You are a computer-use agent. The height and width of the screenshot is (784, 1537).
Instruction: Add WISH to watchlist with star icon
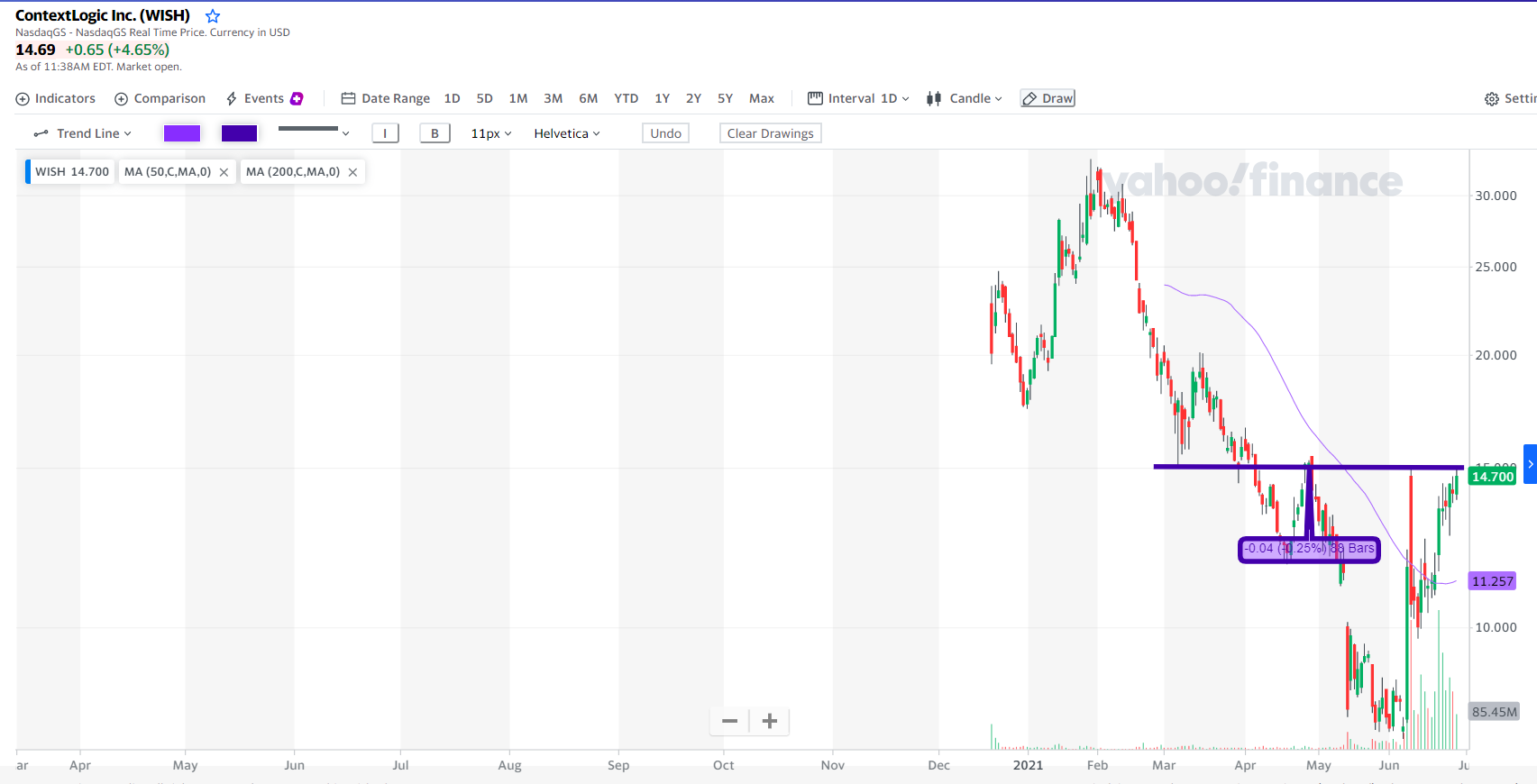pyautogui.click(x=213, y=16)
